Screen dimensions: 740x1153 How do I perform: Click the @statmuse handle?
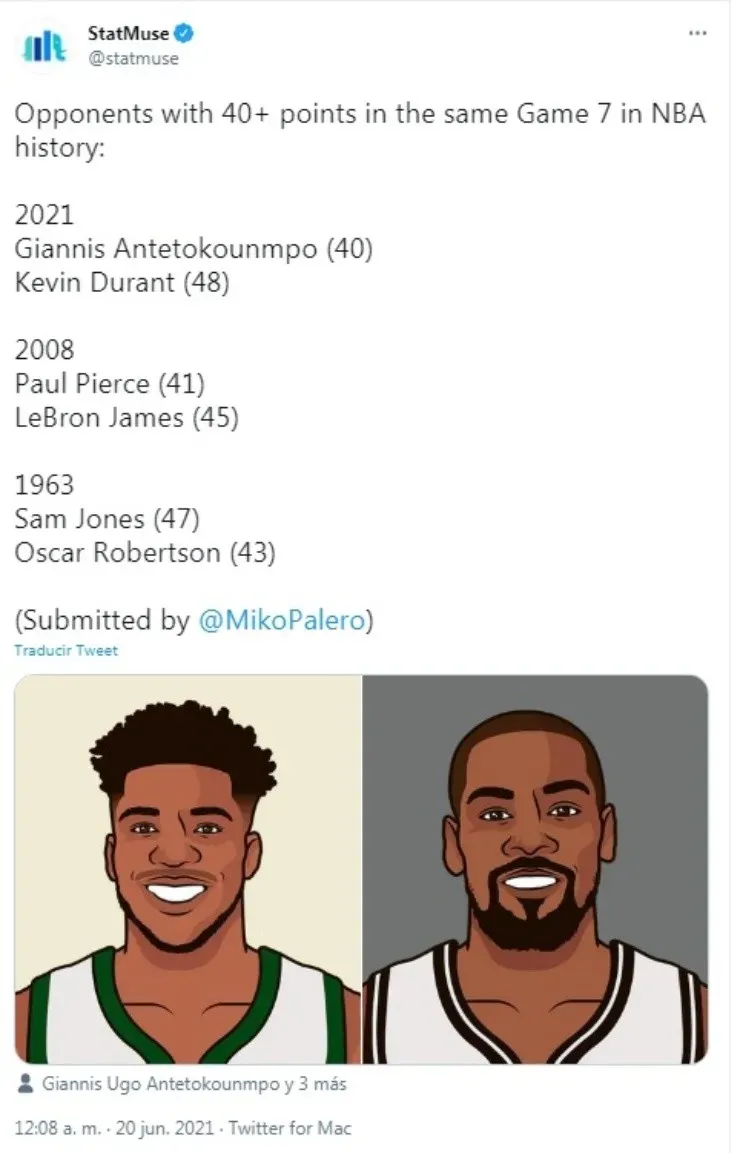click(133, 58)
